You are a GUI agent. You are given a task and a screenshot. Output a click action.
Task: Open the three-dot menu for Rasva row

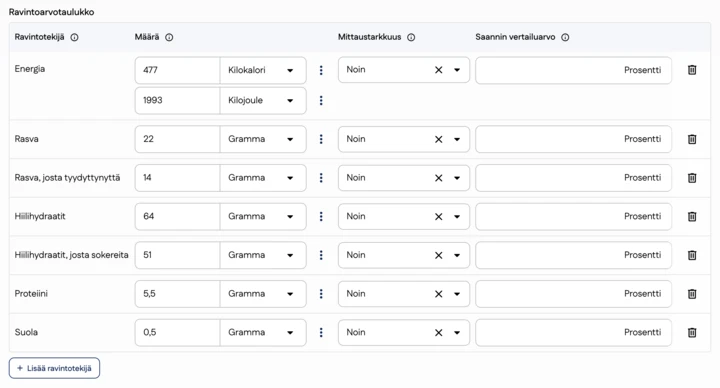(321, 139)
